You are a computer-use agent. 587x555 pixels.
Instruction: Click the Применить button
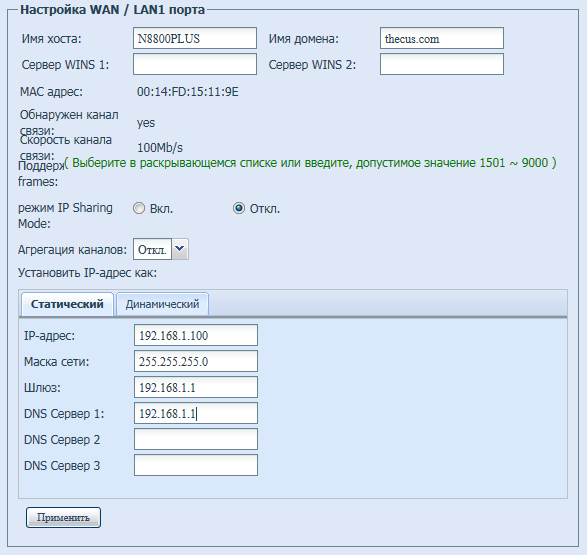coord(63,518)
